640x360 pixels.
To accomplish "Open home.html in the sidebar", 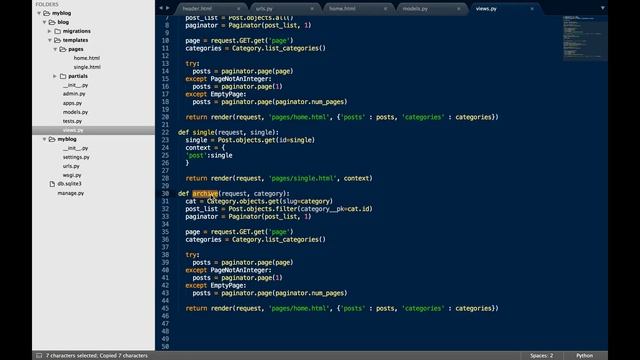I will [87, 58].
